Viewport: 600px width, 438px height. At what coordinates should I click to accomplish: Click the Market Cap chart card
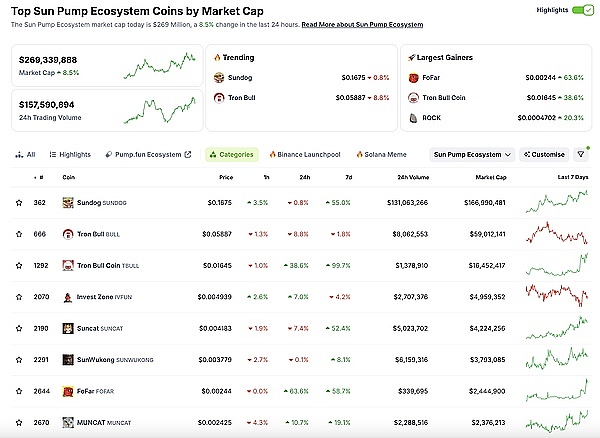pos(105,65)
